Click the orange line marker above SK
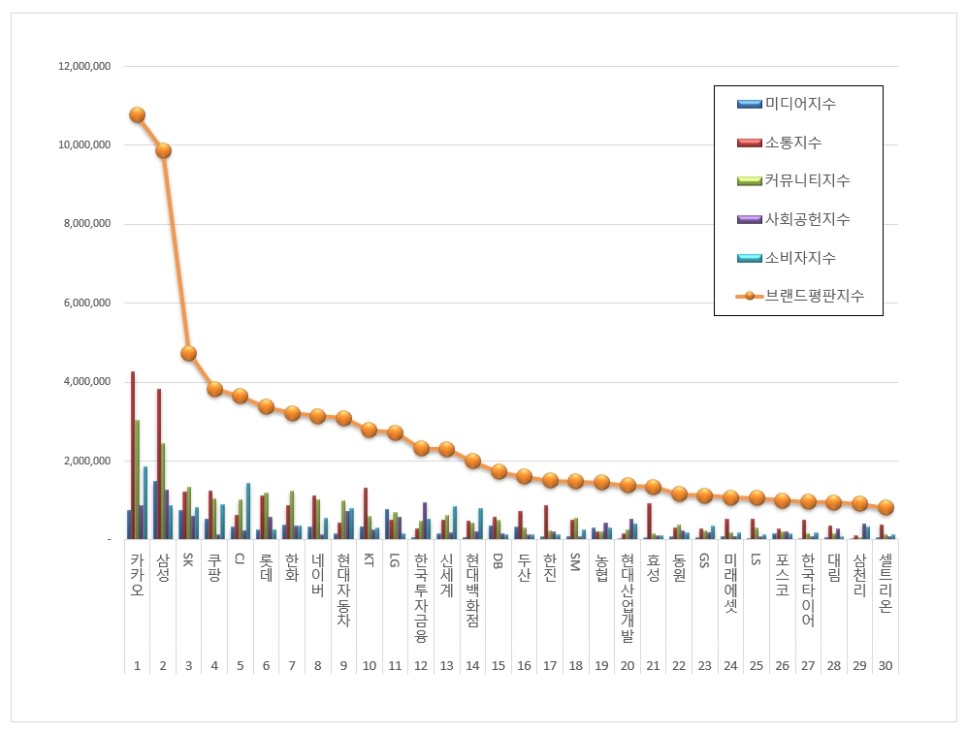 click(189, 353)
